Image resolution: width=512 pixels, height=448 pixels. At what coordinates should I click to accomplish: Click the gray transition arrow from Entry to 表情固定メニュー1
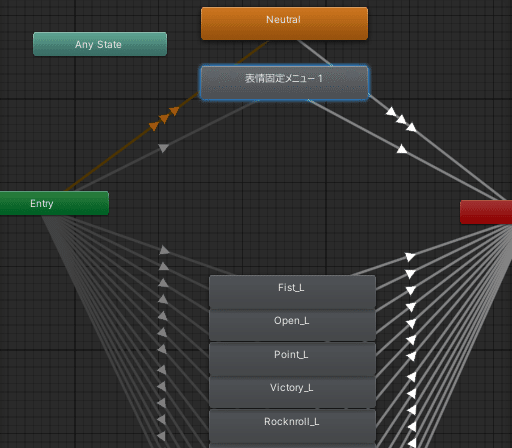click(163, 148)
